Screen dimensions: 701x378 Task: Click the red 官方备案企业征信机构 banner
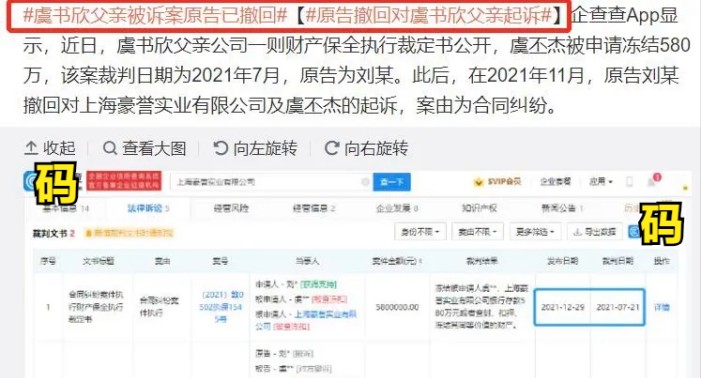[124, 181]
